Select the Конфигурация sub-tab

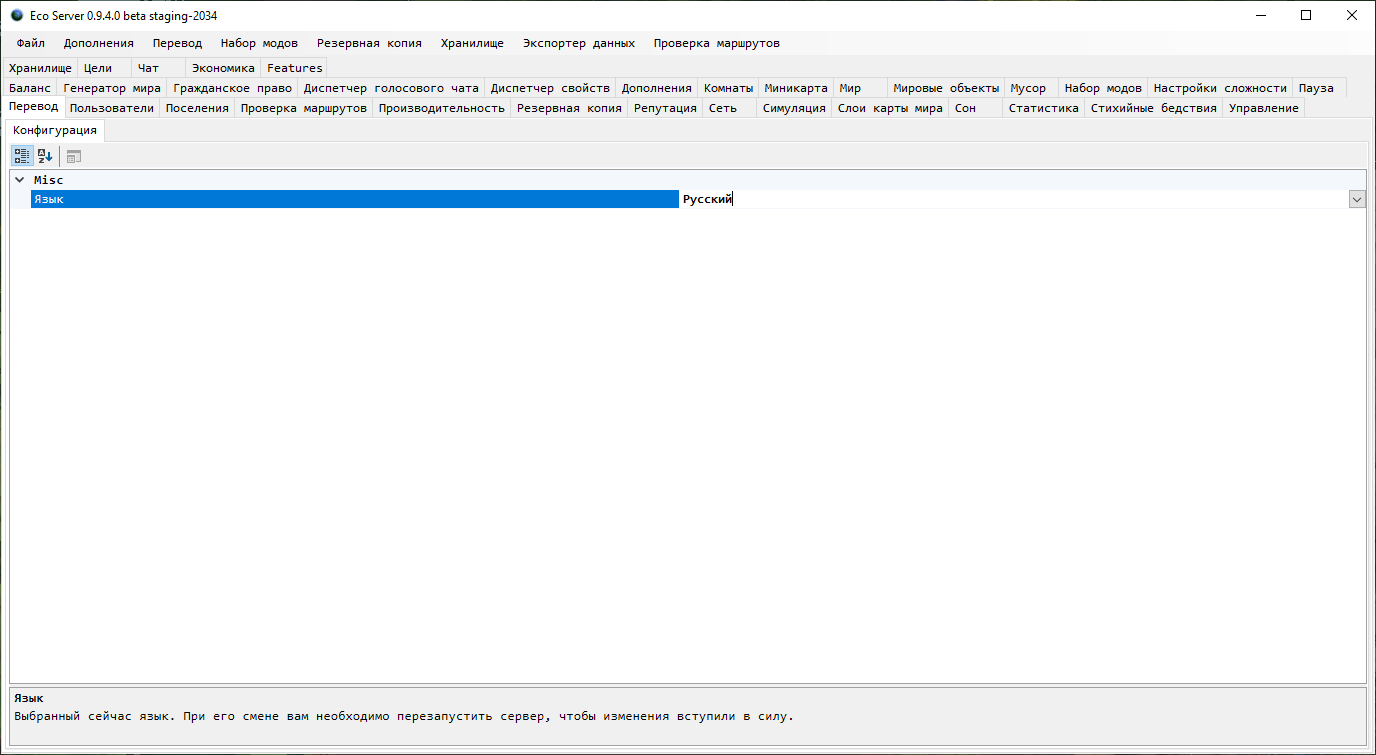(x=55, y=130)
